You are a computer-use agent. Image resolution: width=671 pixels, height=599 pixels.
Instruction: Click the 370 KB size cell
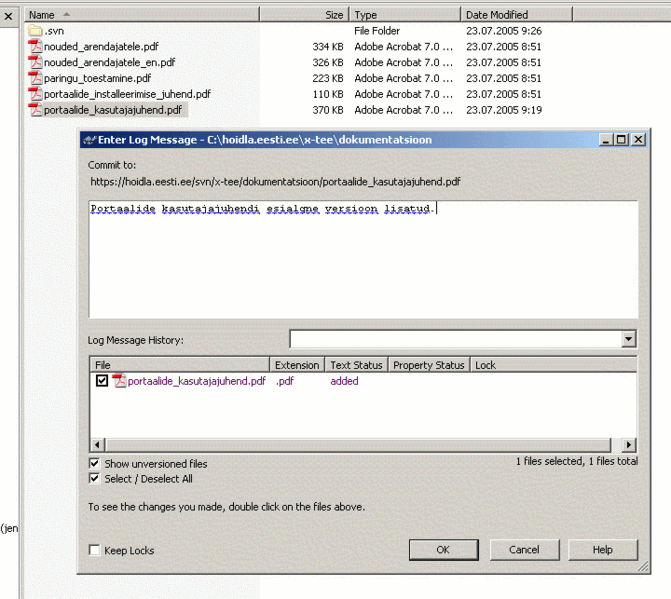pos(328,110)
